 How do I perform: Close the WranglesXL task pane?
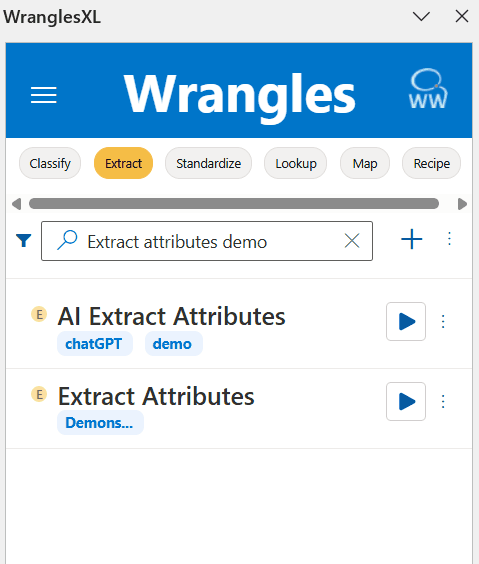[462, 16]
